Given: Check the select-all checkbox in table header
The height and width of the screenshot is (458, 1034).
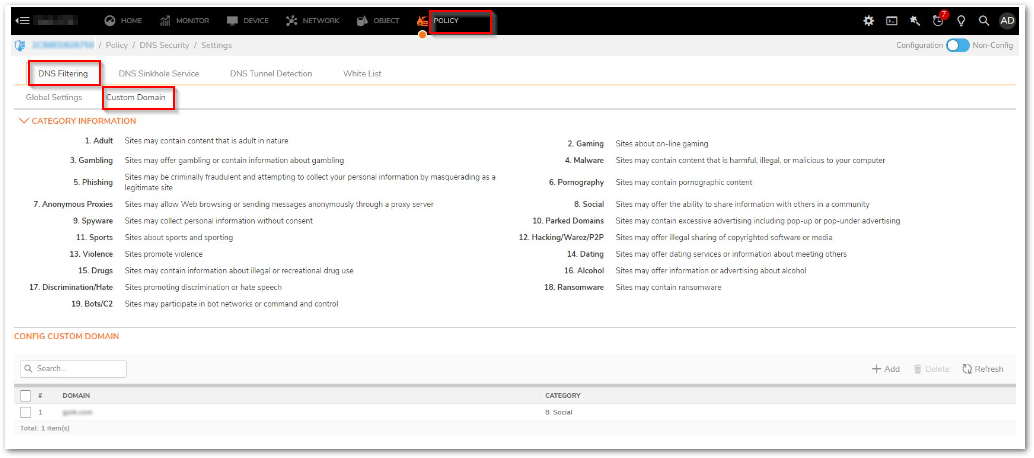Looking at the screenshot, I should tap(26, 395).
